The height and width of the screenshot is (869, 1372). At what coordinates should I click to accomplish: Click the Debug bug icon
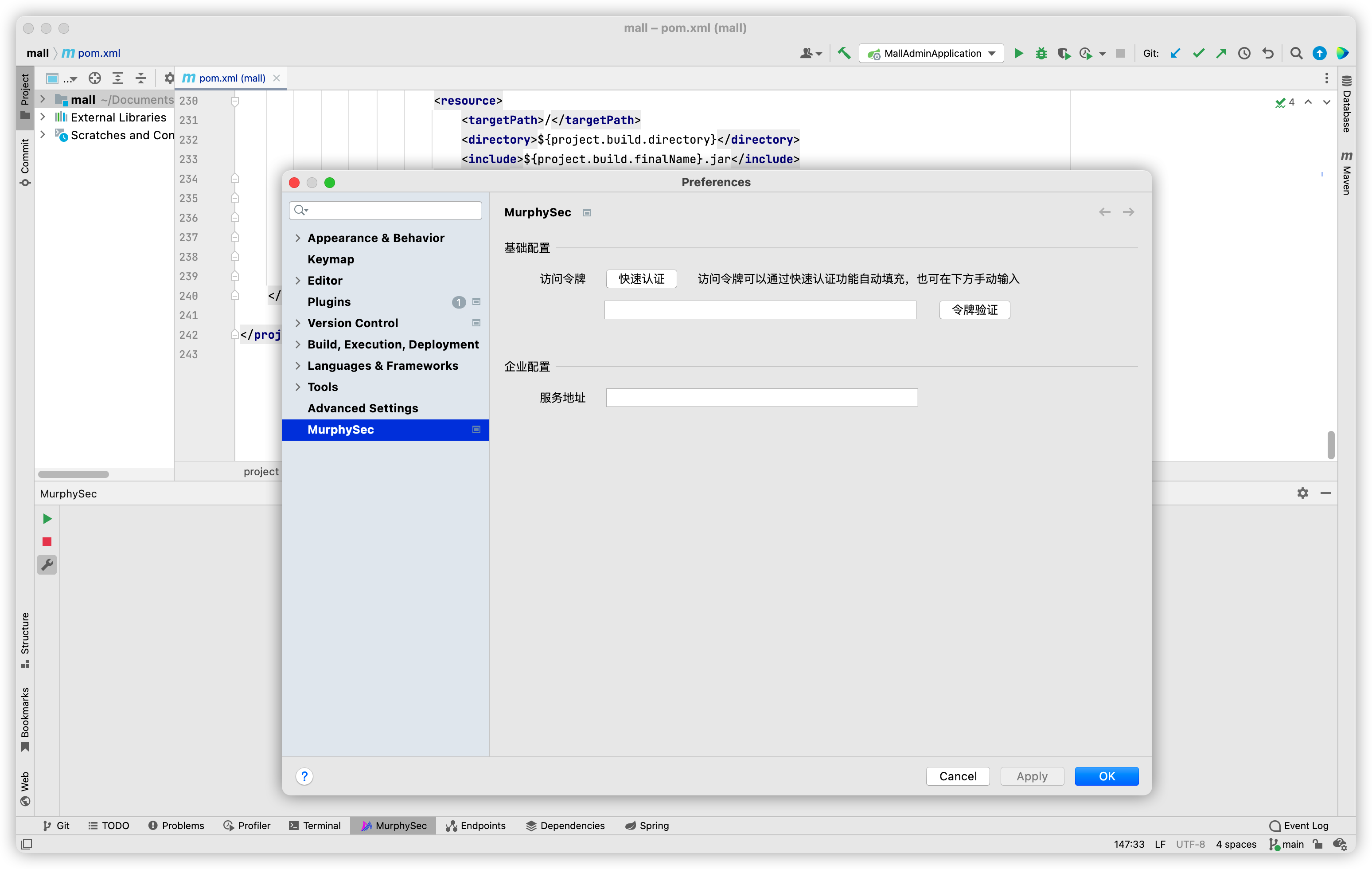tap(1041, 53)
